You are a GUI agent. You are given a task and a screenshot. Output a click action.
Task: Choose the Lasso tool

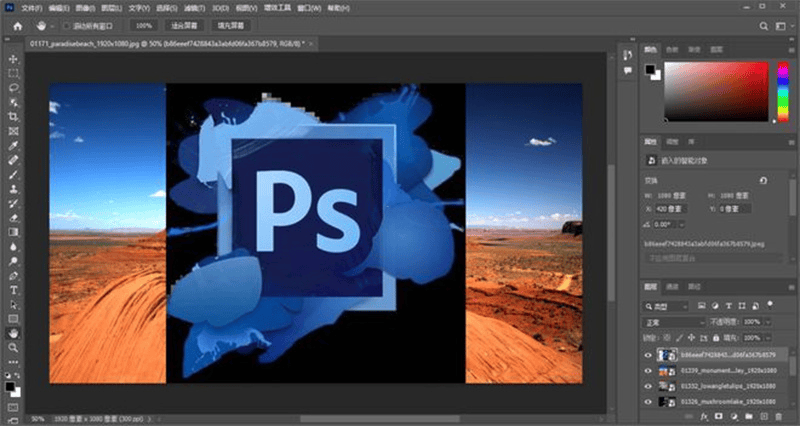tap(13, 88)
